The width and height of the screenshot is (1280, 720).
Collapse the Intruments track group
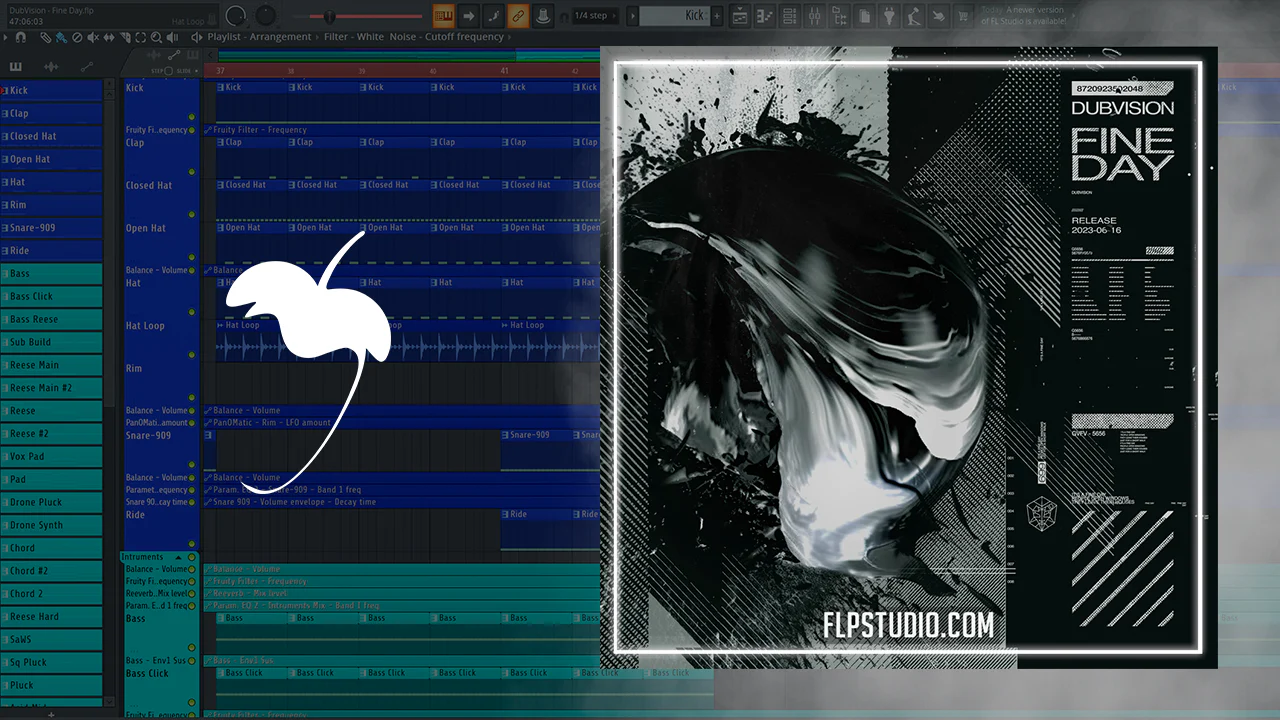[178, 557]
